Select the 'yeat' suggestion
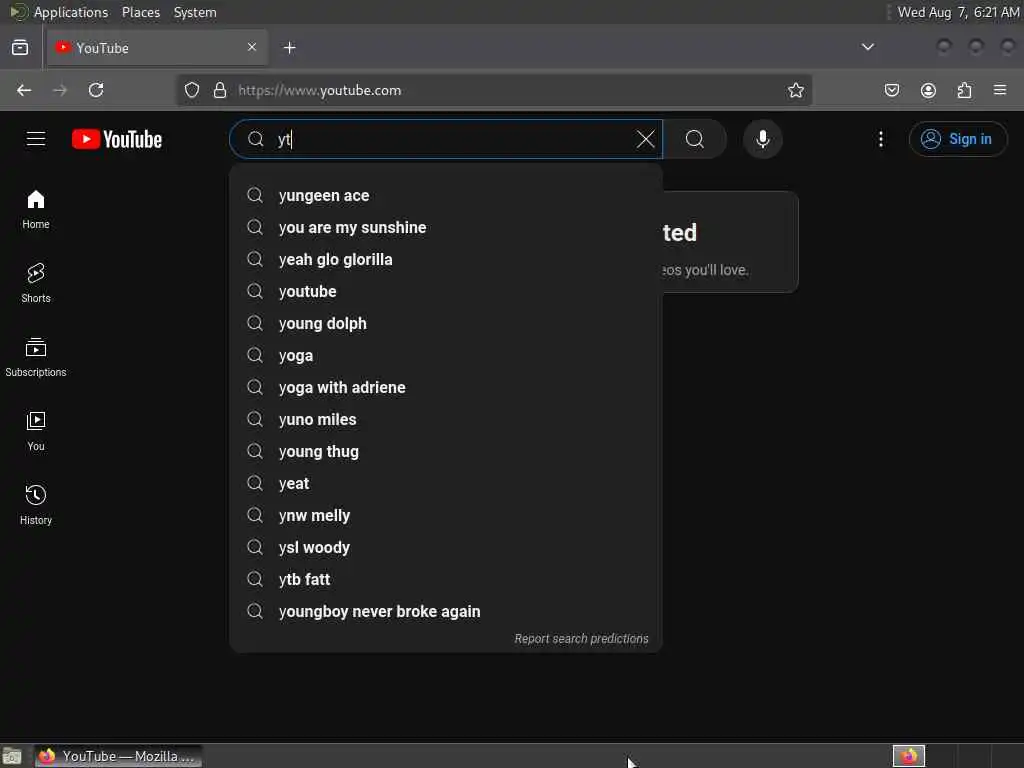 tap(446, 483)
